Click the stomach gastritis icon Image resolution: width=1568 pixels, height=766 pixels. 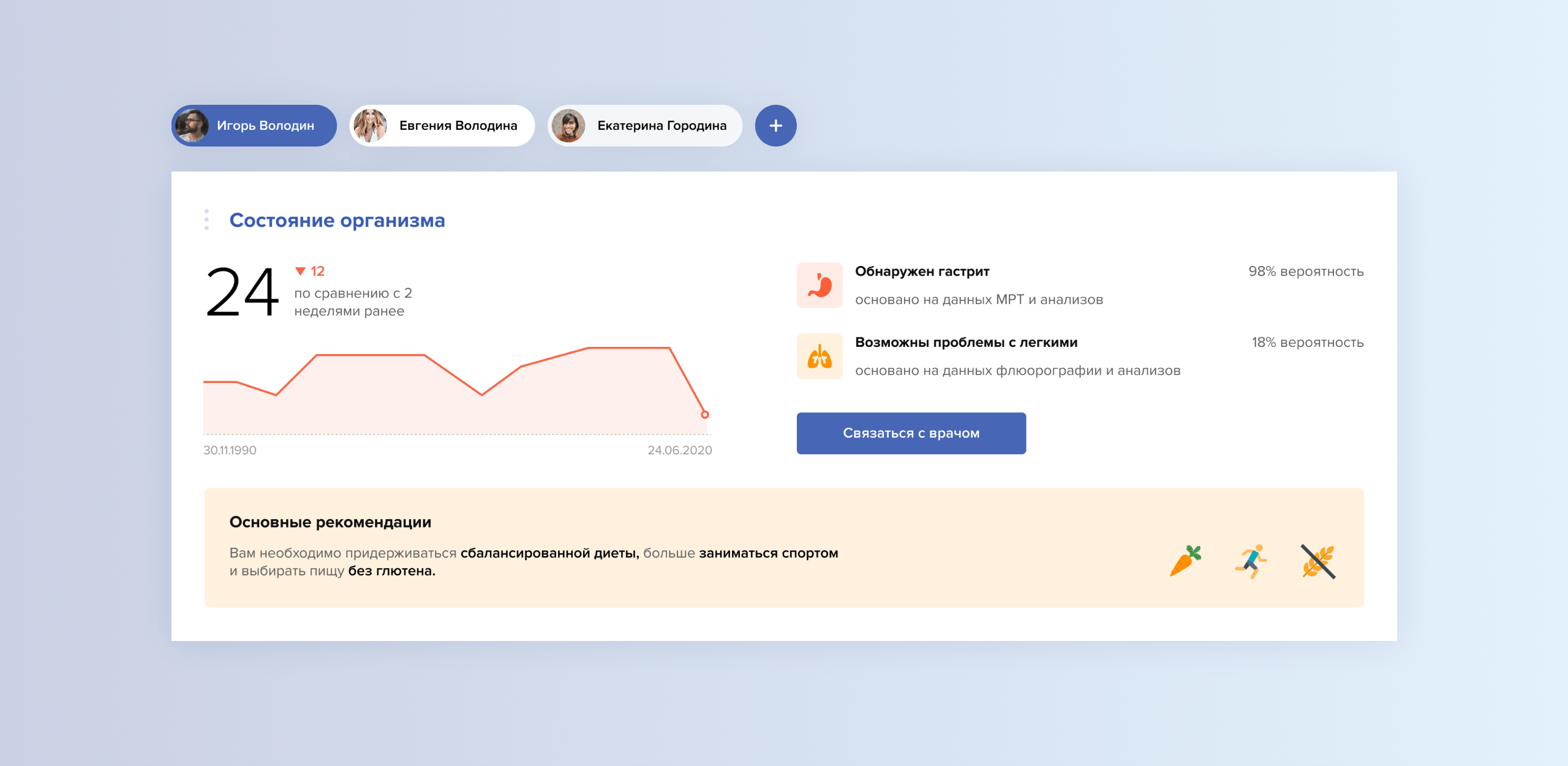click(x=820, y=286)
